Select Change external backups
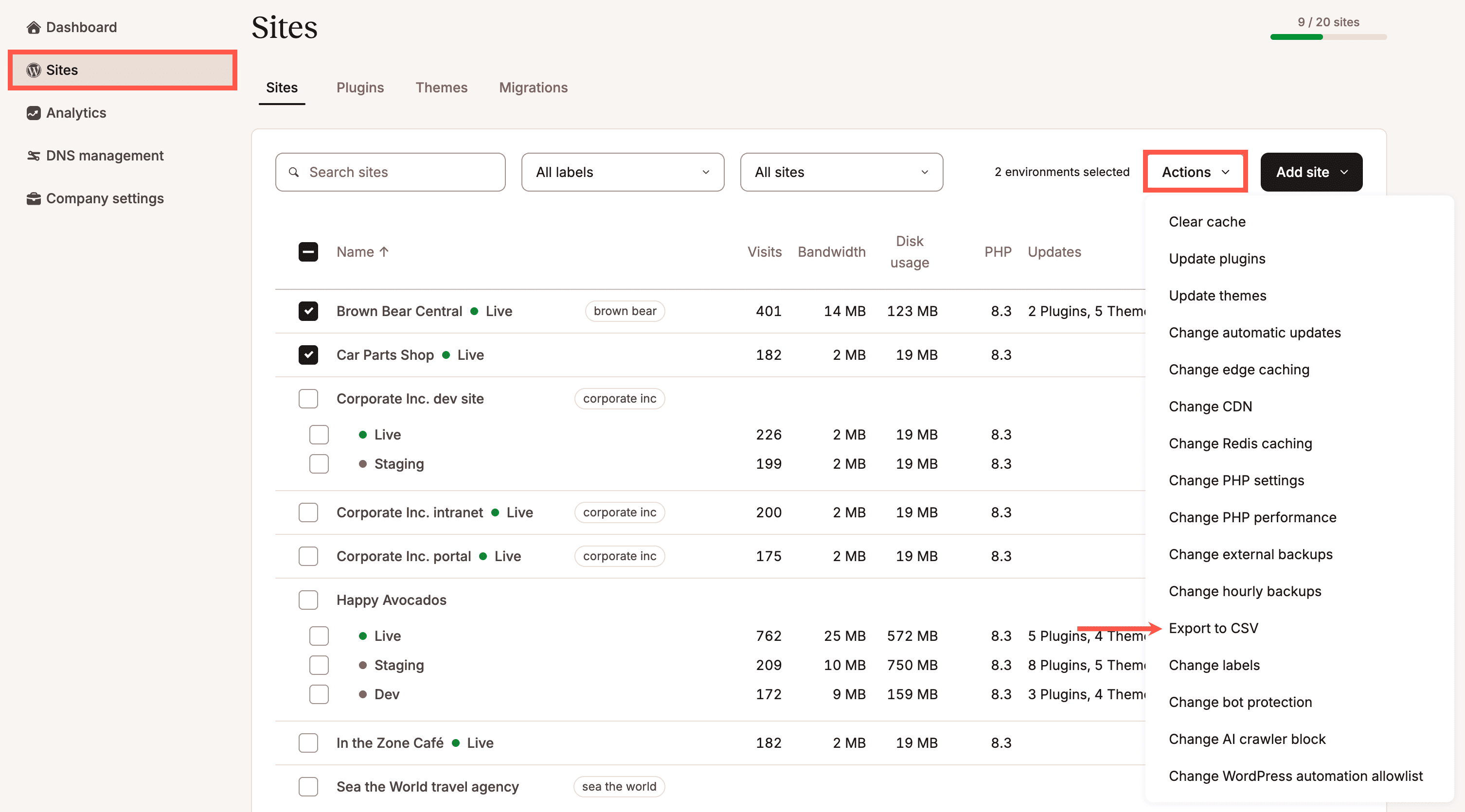1465x812 pixels. (x=1251, y=554)
